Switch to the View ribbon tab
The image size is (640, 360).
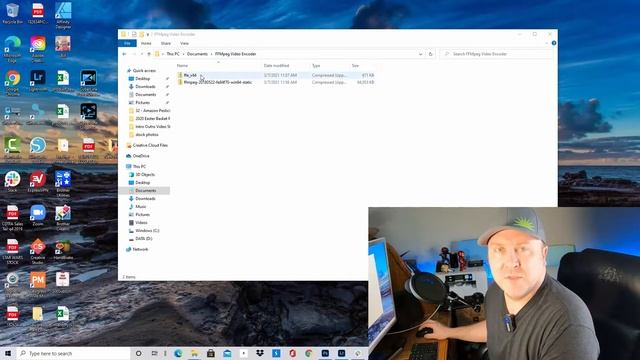184,43
